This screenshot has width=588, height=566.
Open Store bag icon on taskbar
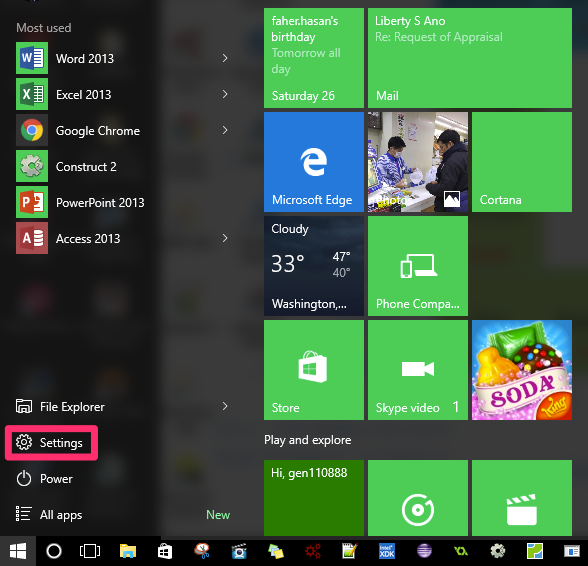[x=165, y=551]
